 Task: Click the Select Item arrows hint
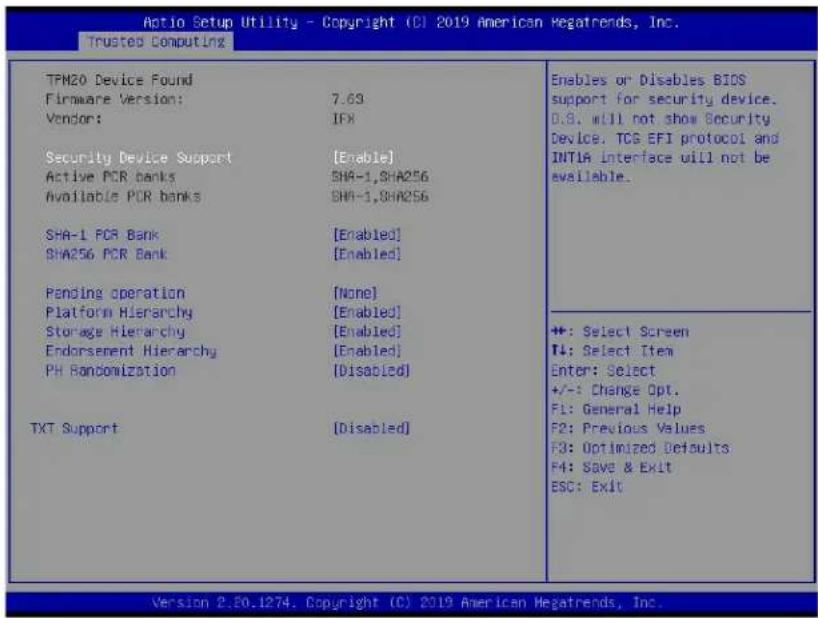coord(612,350)
